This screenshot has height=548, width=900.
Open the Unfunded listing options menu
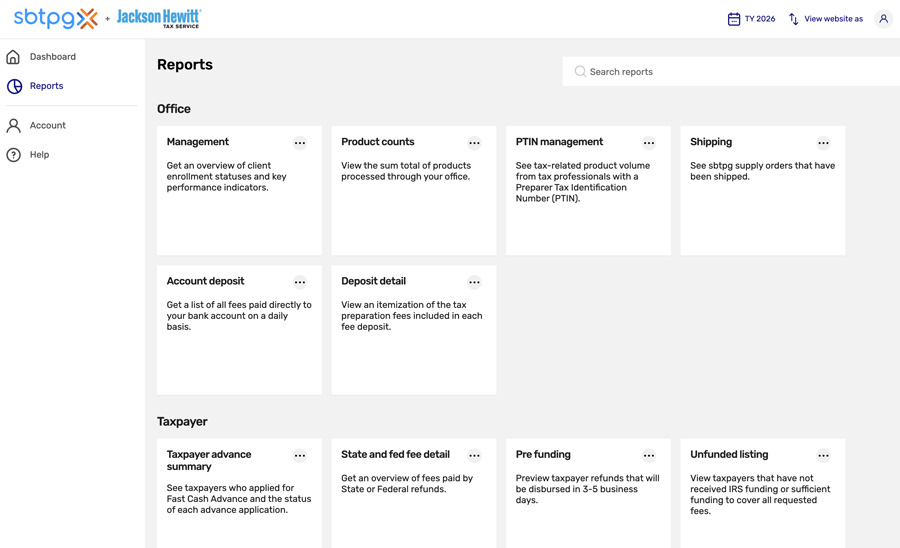coord(823,456)
